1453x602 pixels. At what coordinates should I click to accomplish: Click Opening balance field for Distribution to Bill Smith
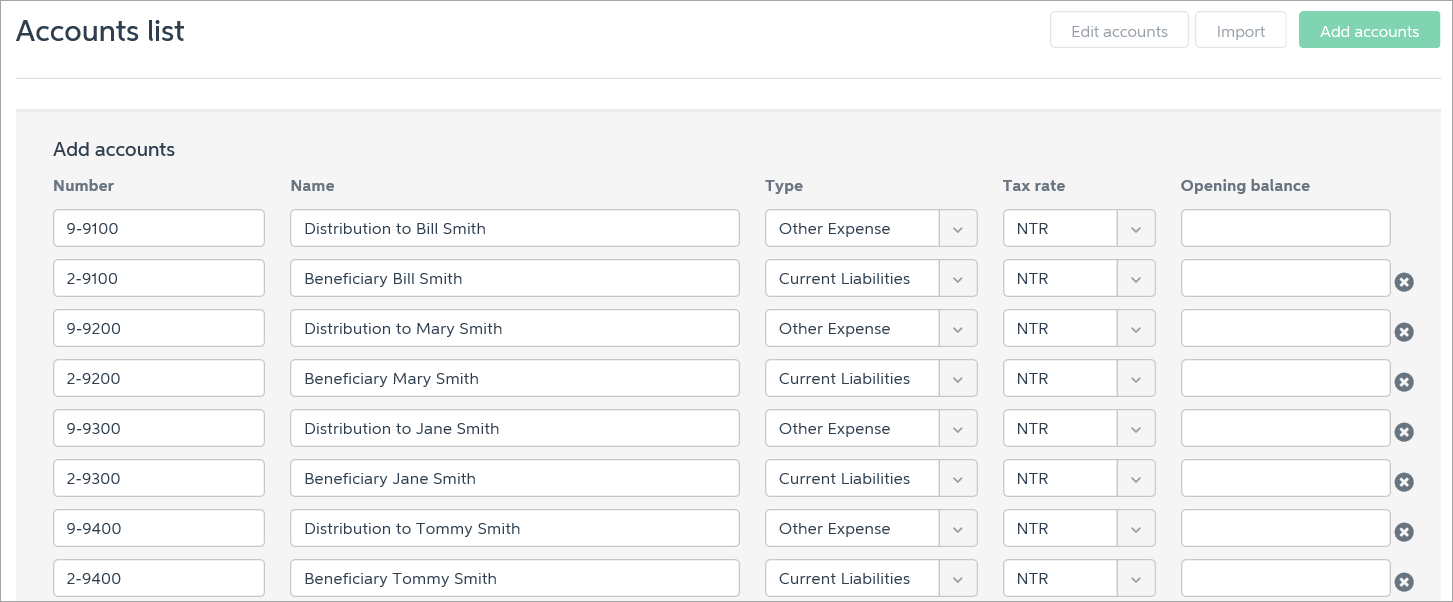coord(1285,228)
